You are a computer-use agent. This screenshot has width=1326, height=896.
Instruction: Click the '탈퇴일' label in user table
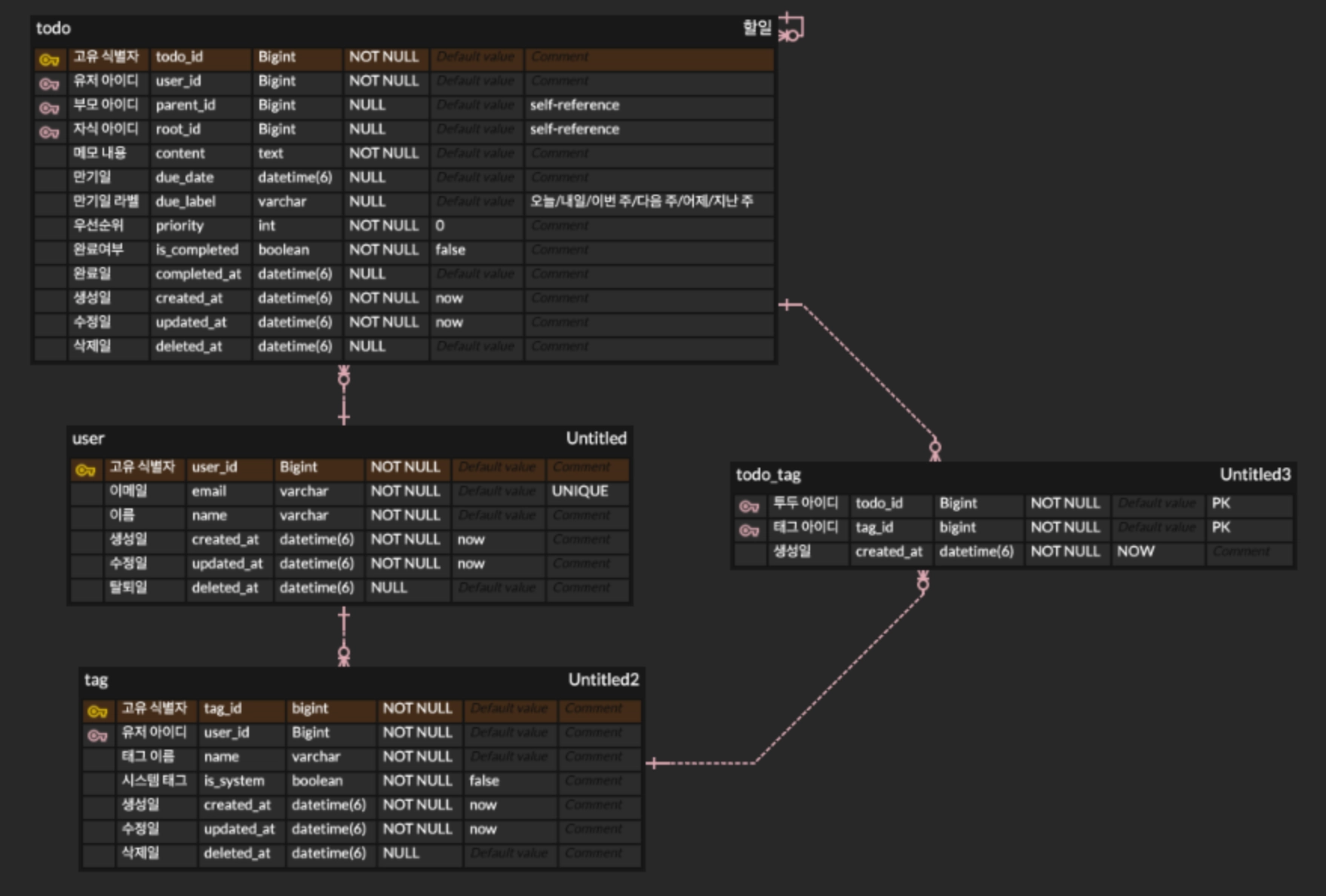[128, 588]
